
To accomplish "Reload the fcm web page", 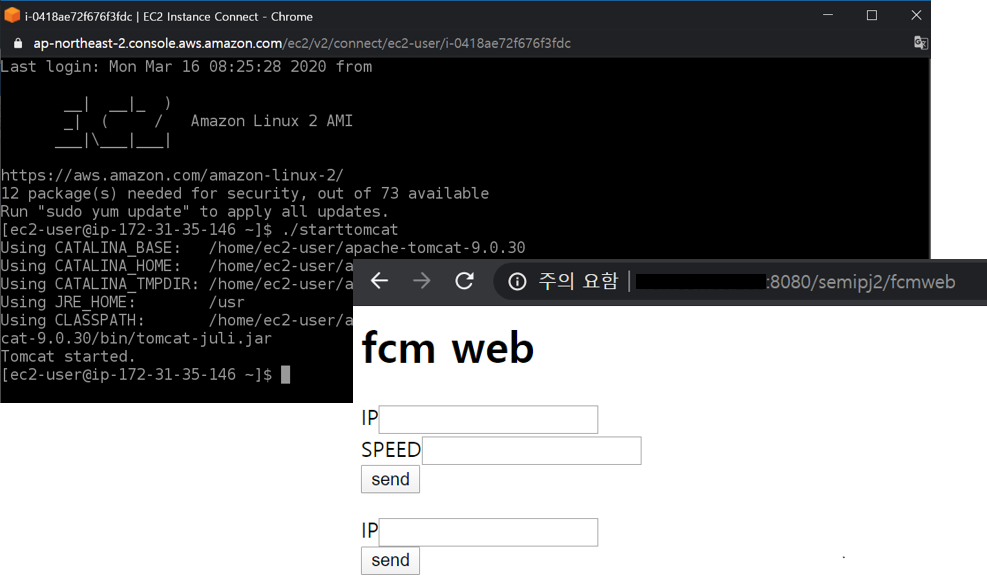I will tap(463, 281).
